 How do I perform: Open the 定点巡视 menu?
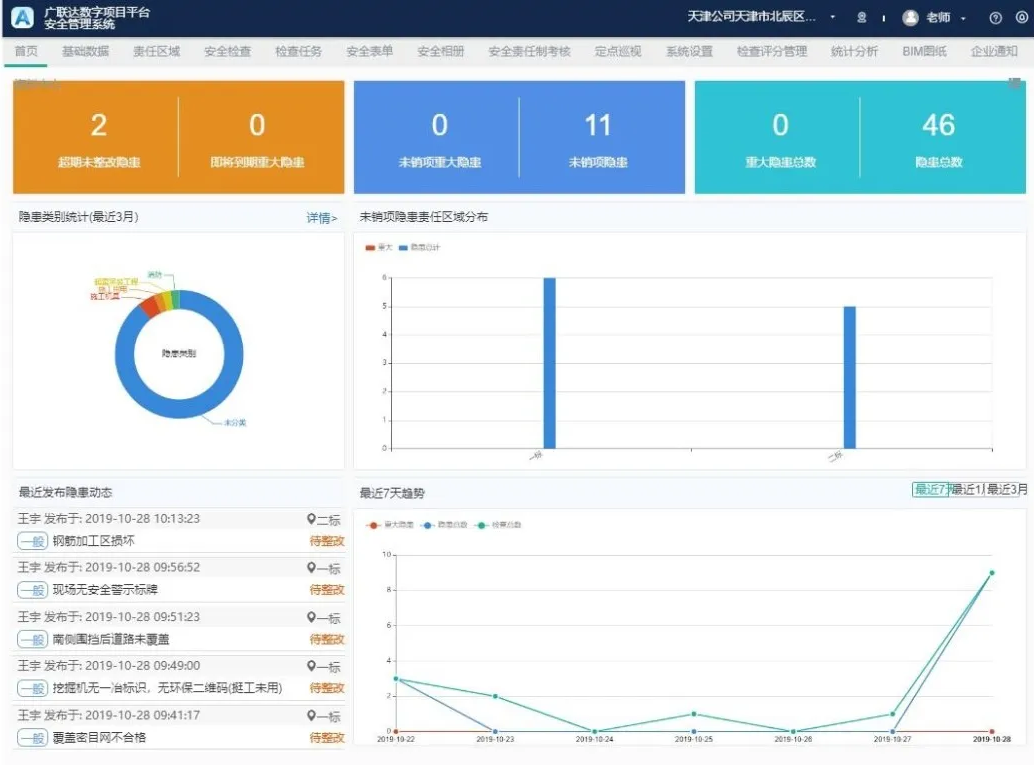(618, 51)
